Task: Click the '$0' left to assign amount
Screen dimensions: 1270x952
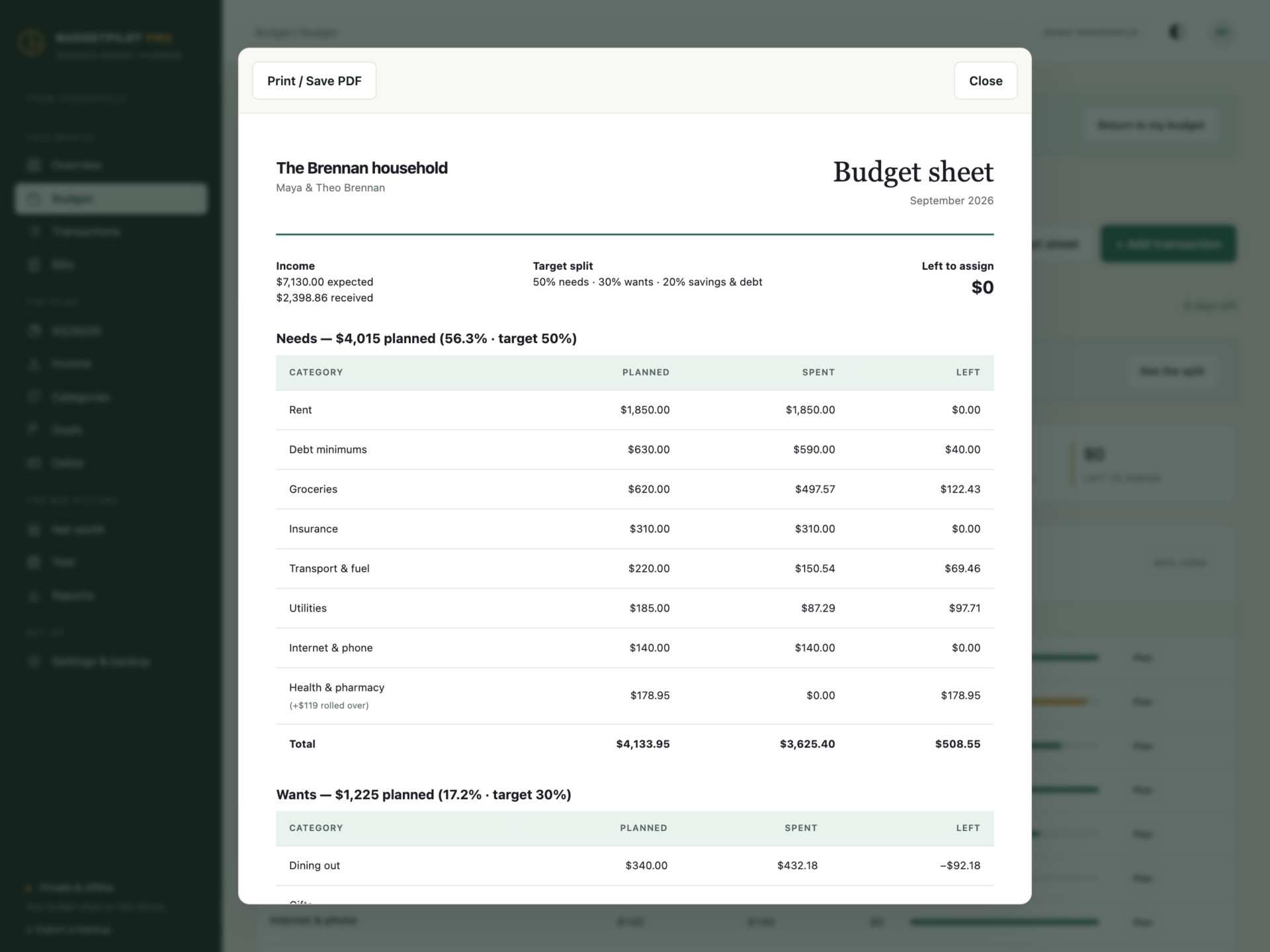Action: click(x=982, y=287)
